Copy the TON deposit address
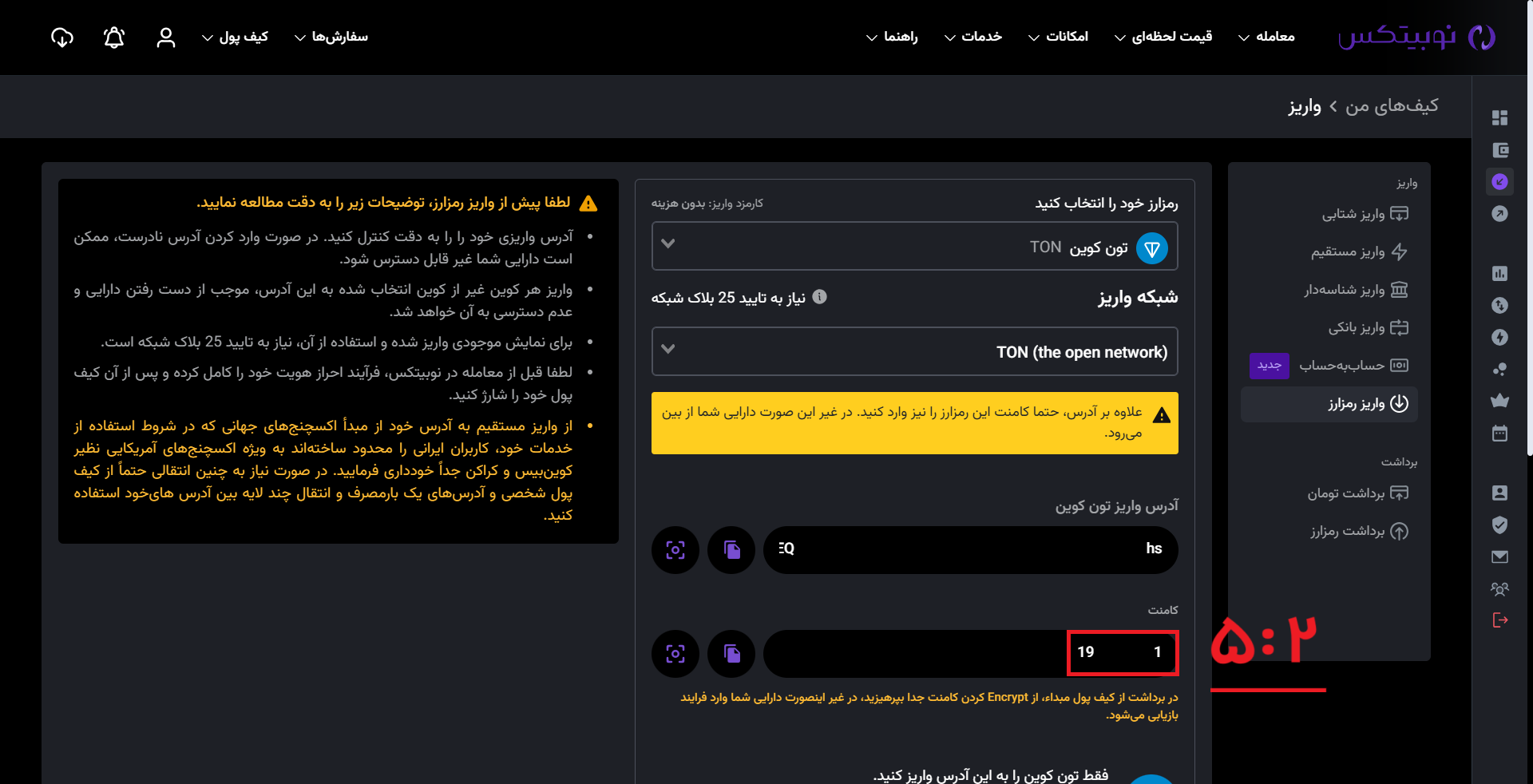 pos(731,549)
